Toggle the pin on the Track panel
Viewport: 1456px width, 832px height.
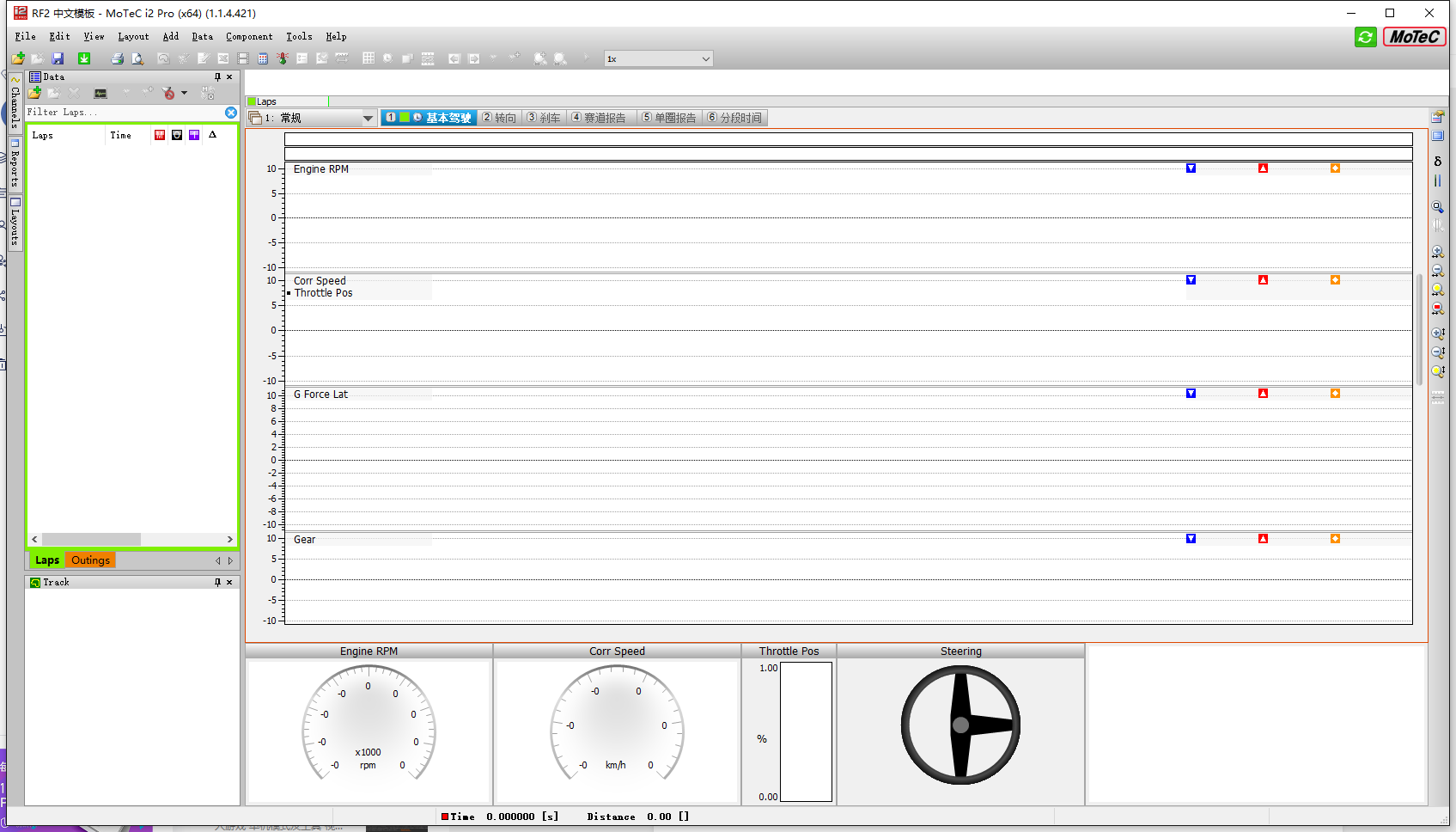[217, 582]
